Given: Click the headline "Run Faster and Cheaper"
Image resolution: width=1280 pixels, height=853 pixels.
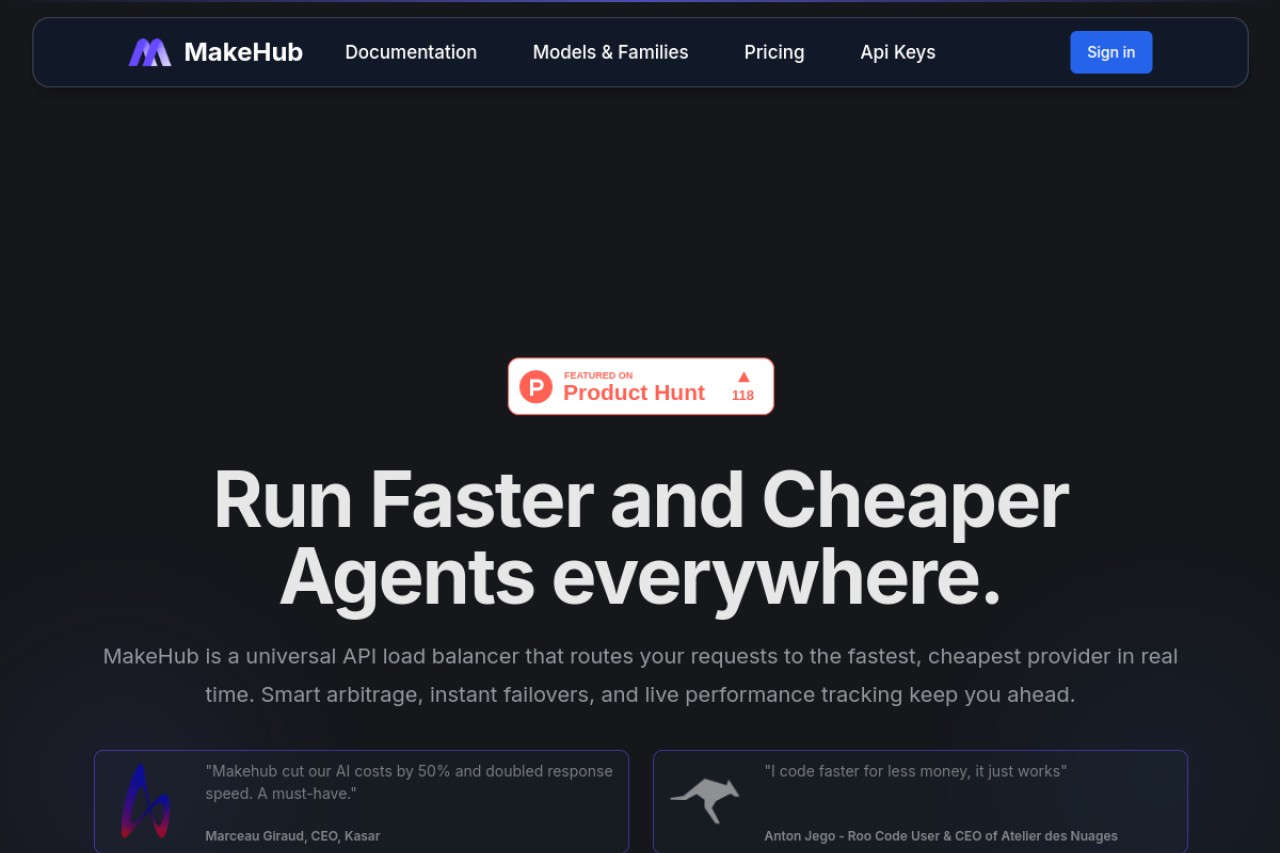Looking at the screenshot, I should point(641,500).
